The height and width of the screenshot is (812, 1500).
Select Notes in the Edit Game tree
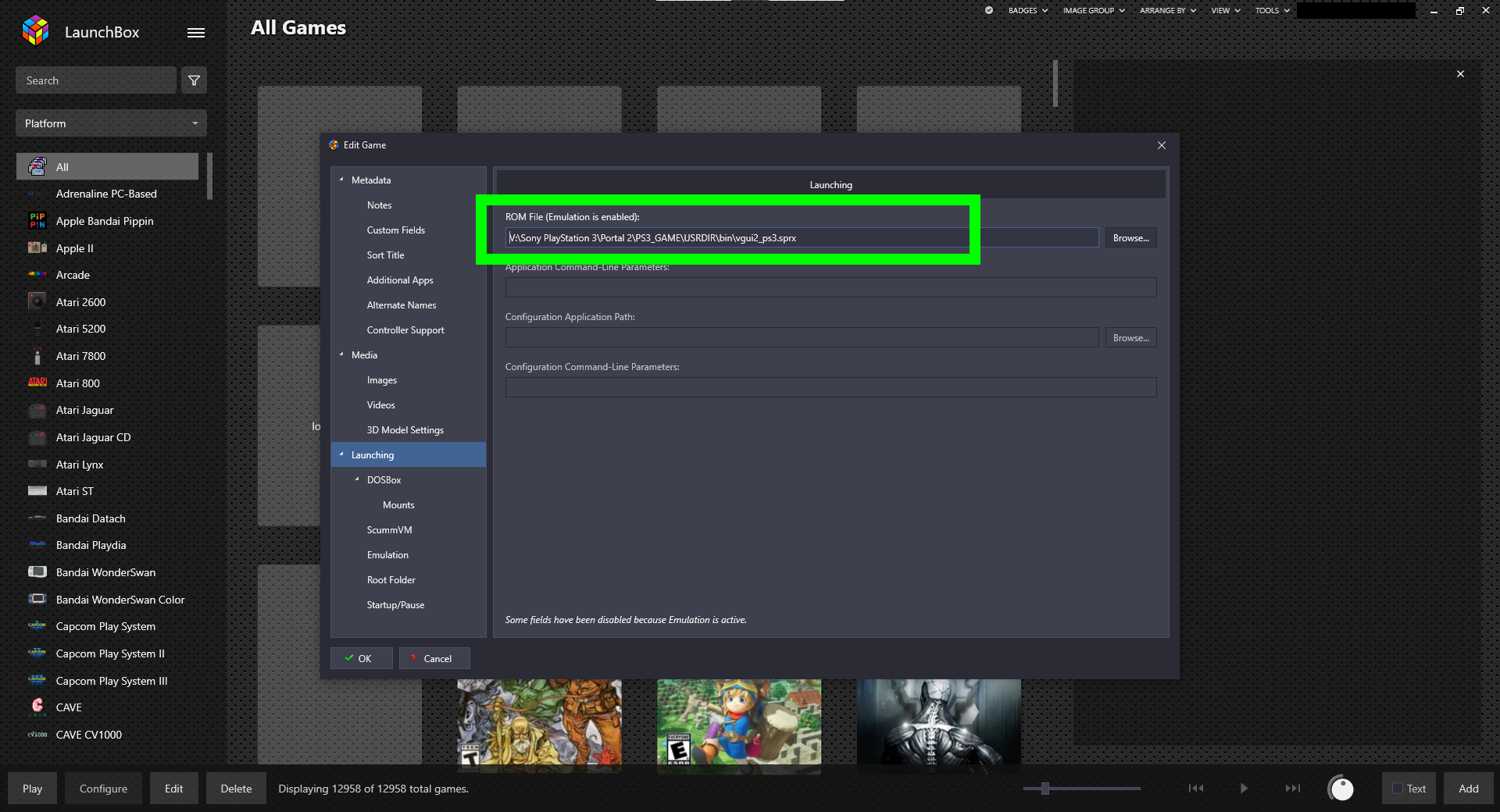pyautogui.click(x=379, y=205)
